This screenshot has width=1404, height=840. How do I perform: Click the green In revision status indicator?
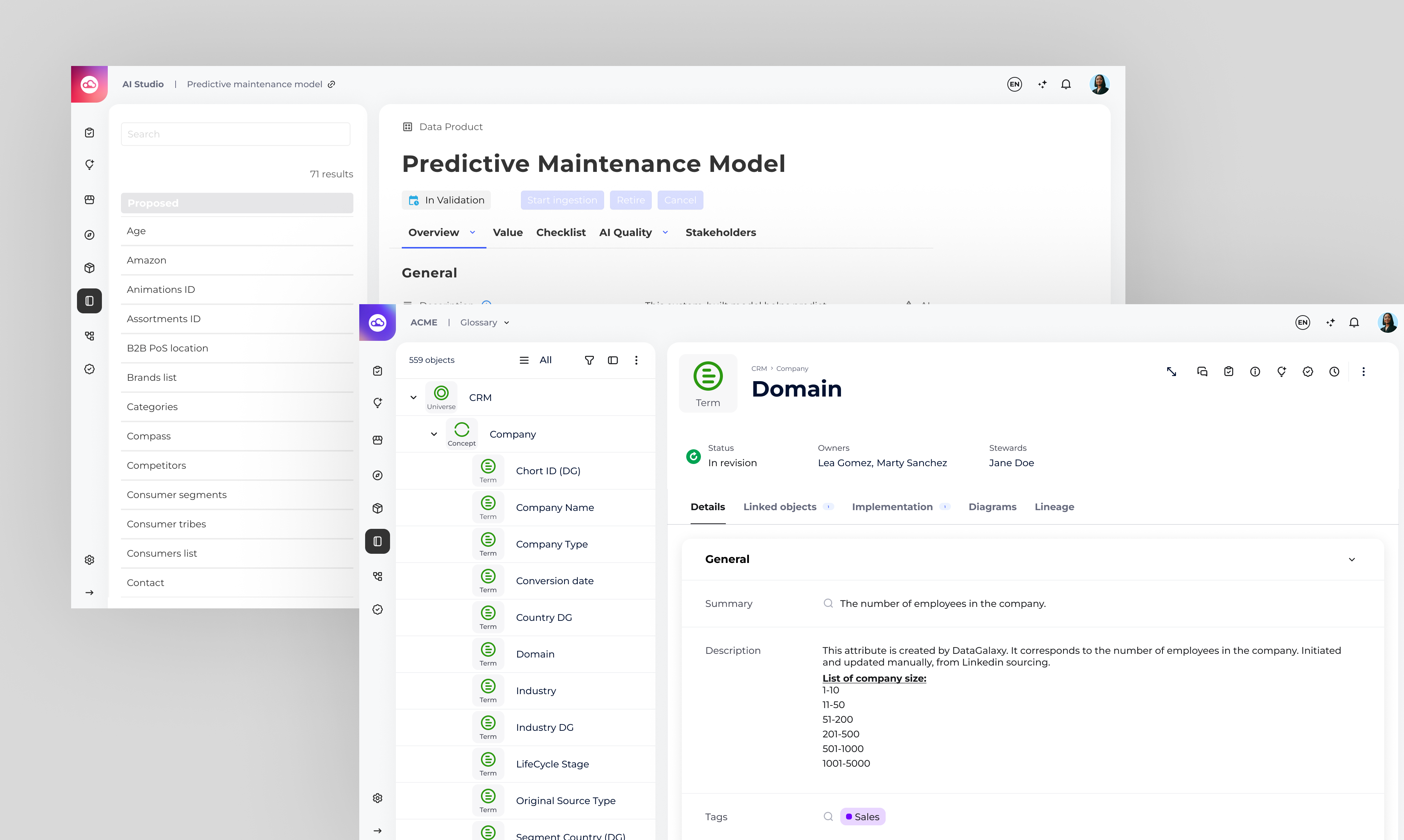[x=694, y=456]
